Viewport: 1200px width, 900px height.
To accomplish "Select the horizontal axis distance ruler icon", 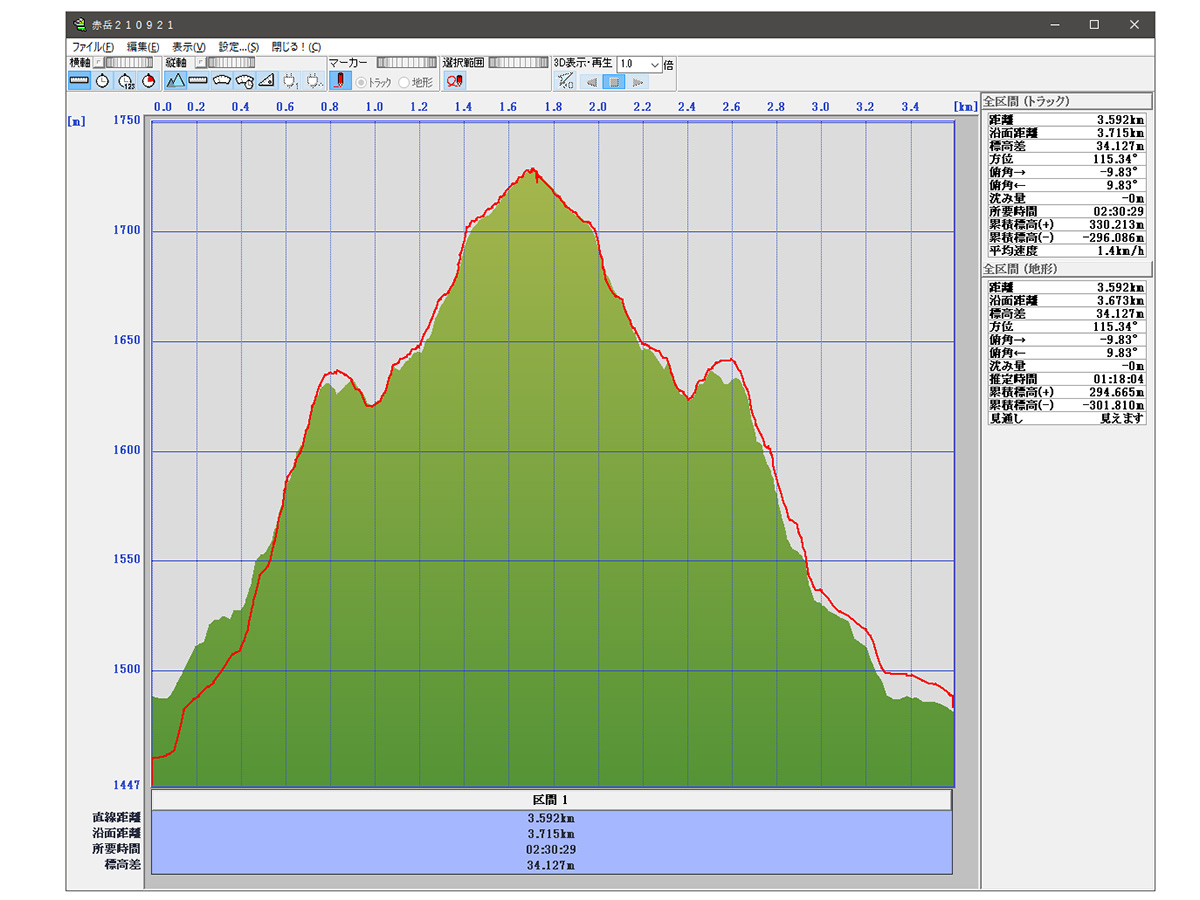I will point(79,81).
